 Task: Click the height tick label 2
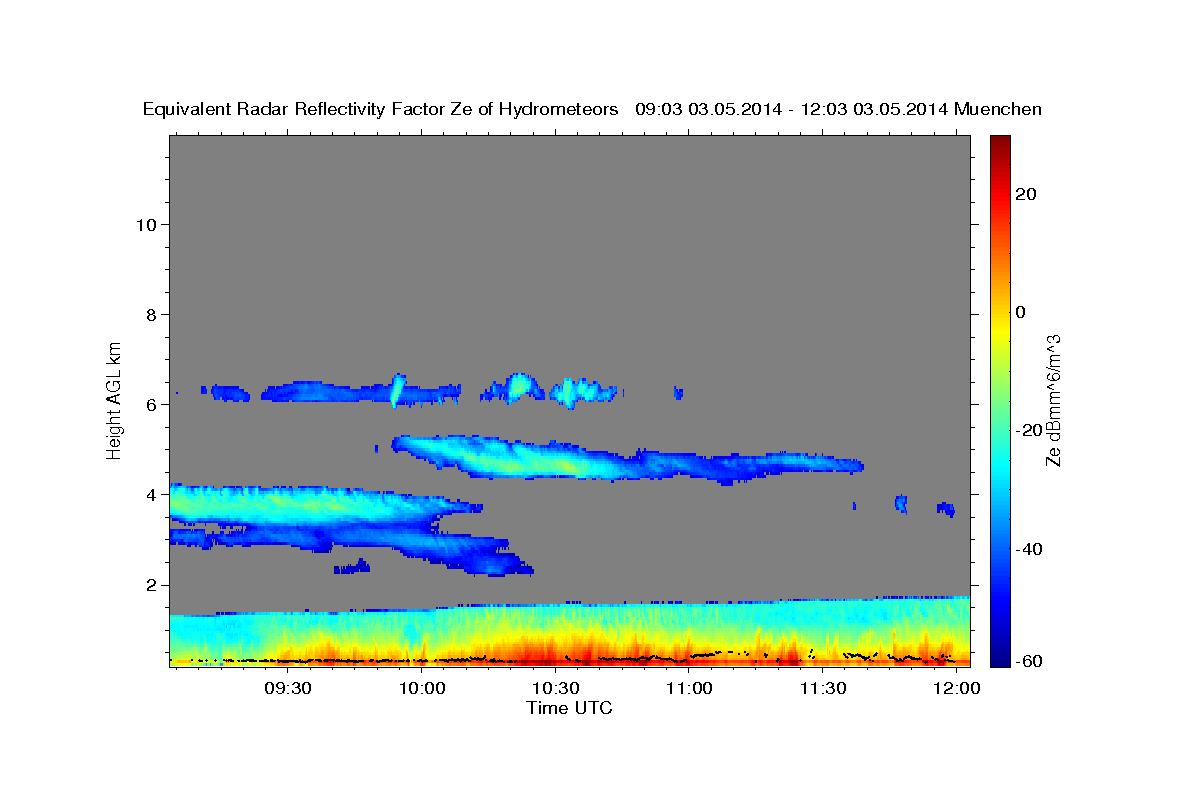click(150, 584)
